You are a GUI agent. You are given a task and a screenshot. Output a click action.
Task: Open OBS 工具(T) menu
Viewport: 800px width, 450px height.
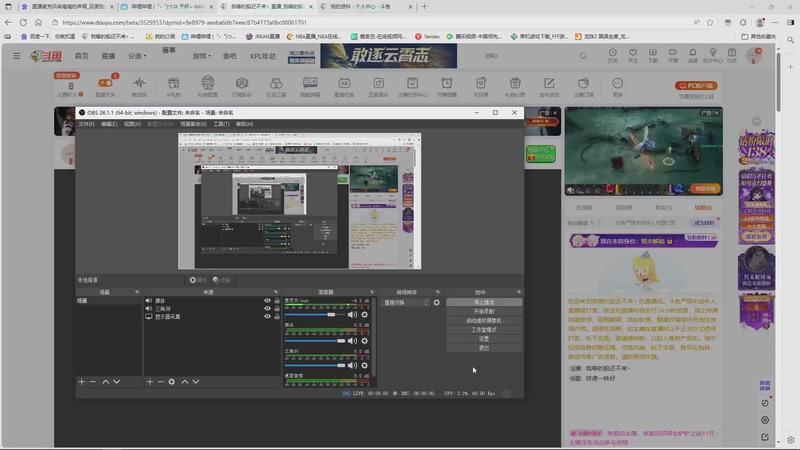pos(221,124)
